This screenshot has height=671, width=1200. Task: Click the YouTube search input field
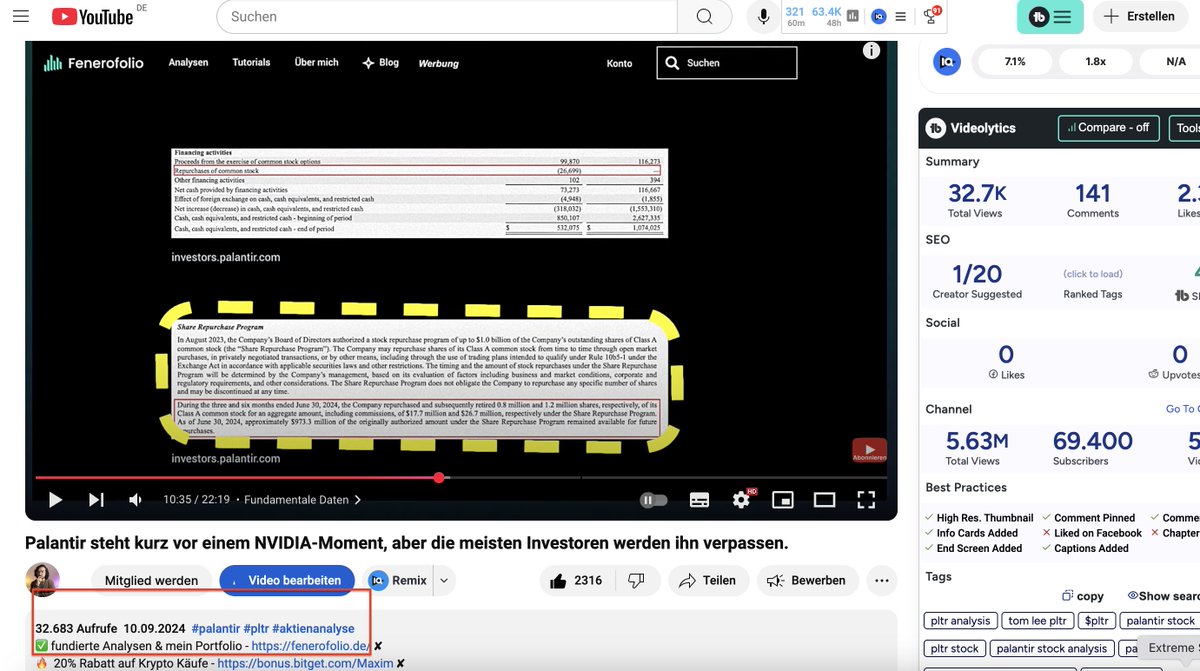coord(447,16)
